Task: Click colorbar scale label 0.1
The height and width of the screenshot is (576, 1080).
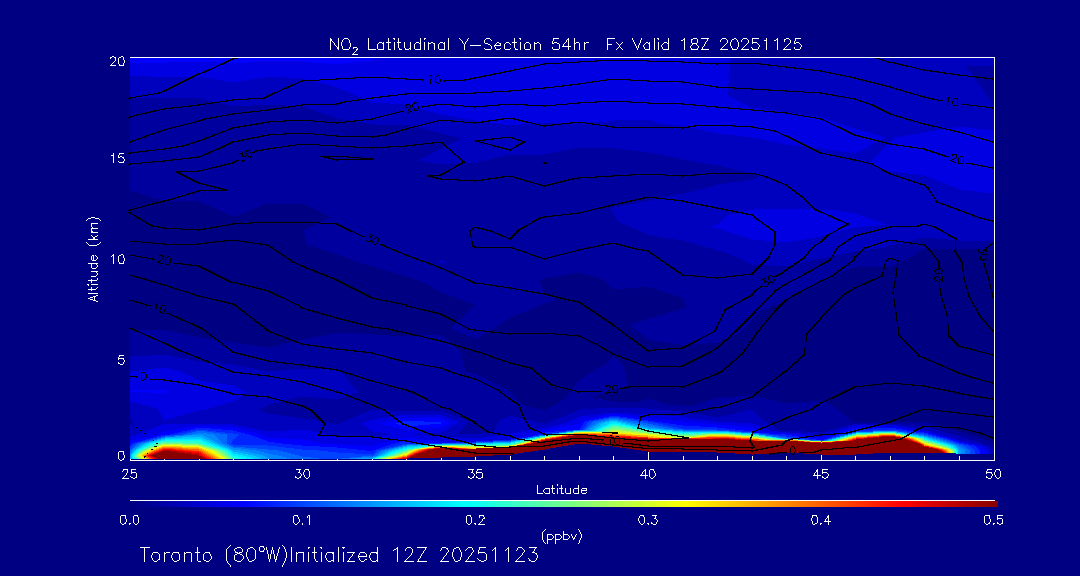Action: pos(302,521)
